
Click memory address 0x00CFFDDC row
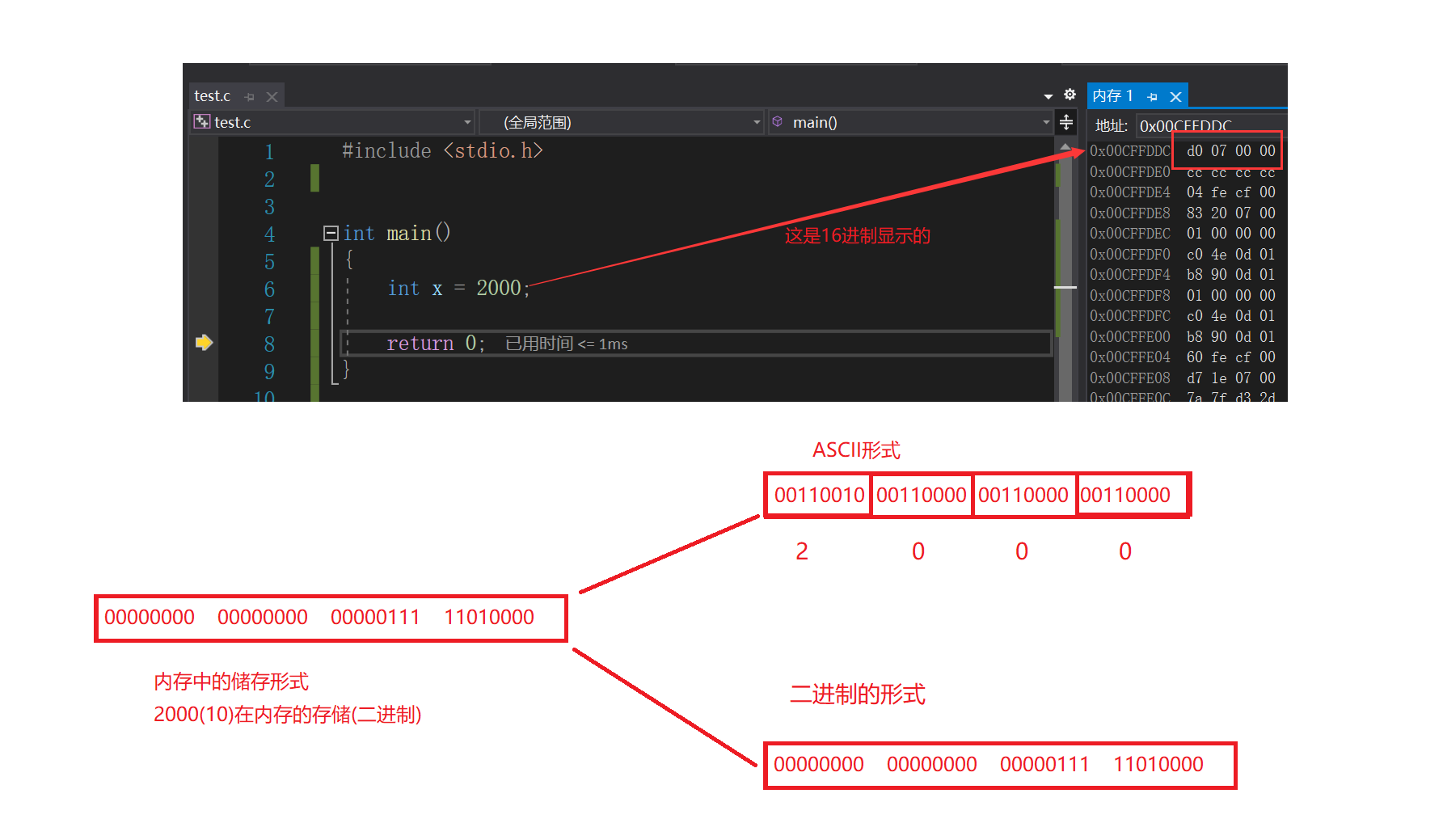1183,151
